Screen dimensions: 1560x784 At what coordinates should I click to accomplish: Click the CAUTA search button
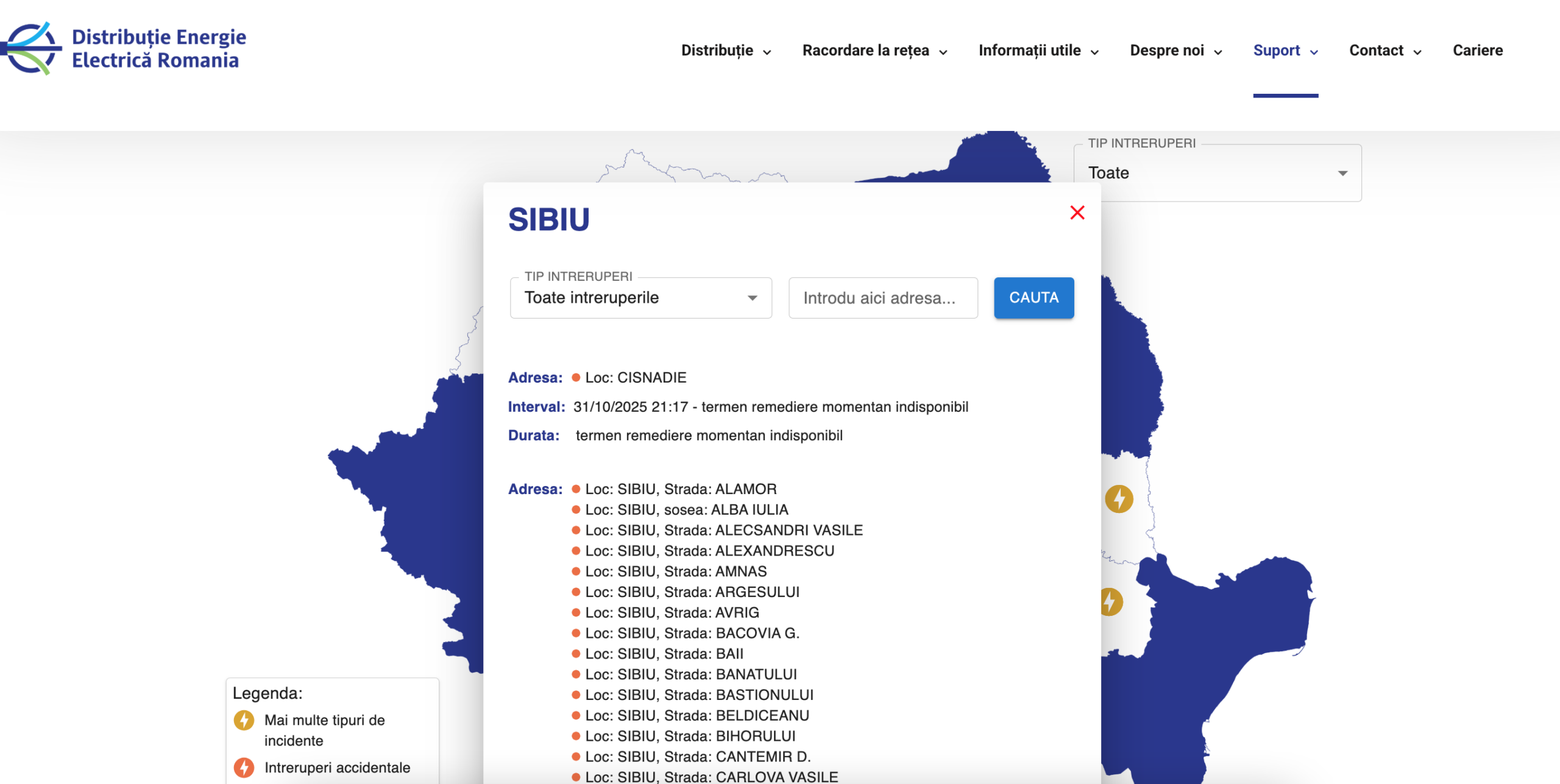pyautogui.click(x=1033, y=298)
